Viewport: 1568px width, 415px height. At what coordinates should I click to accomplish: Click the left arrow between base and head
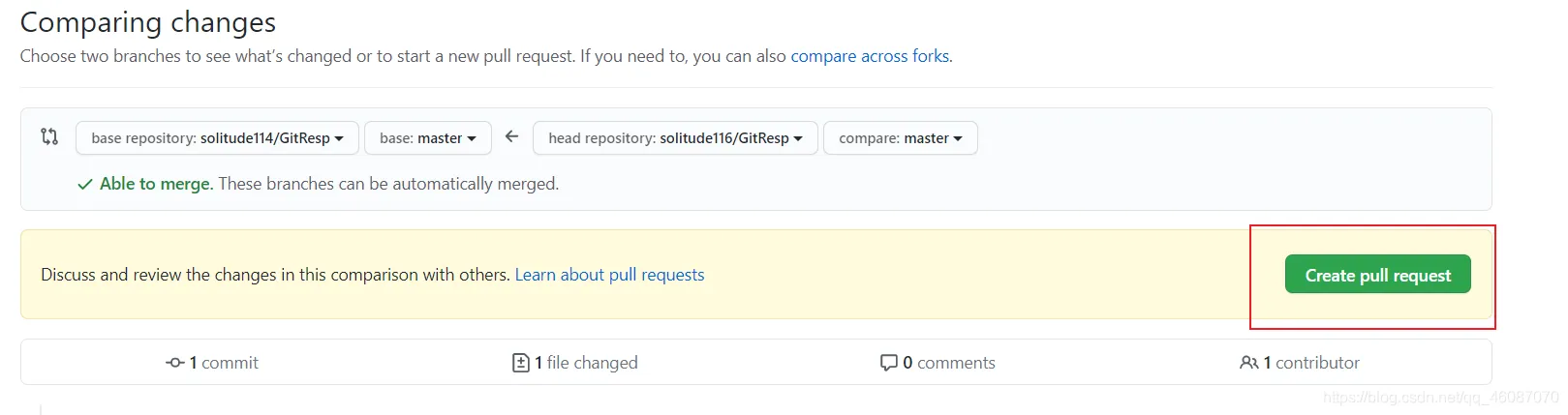coord(511,136)
